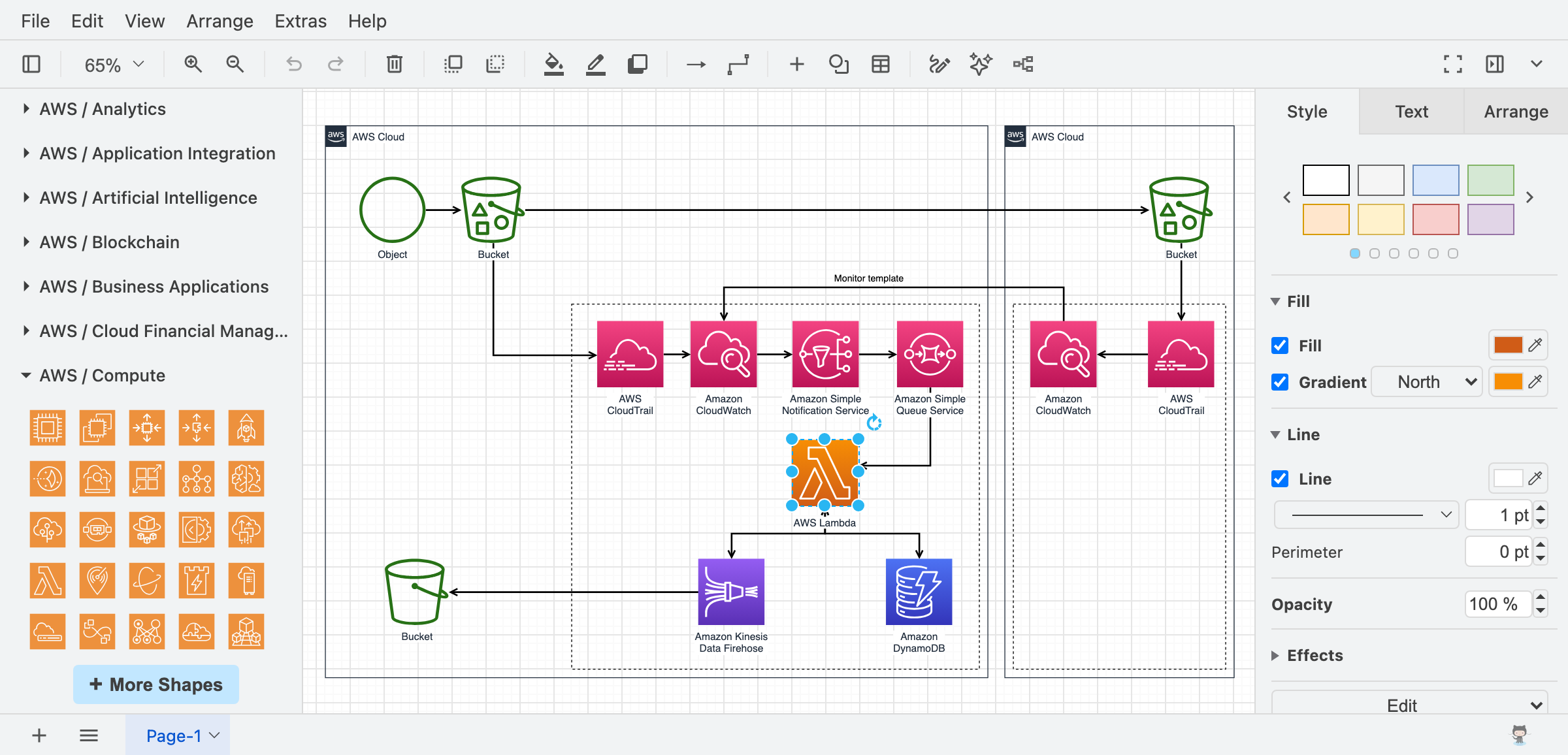The height and width of the screenshot is (755, 1568).
Task: Open the North gradient direction dropdown
Action: tap(1426, 382)
